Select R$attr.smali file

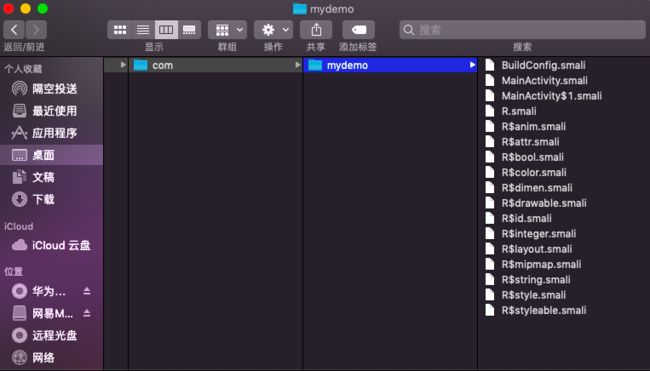point(530,142)
